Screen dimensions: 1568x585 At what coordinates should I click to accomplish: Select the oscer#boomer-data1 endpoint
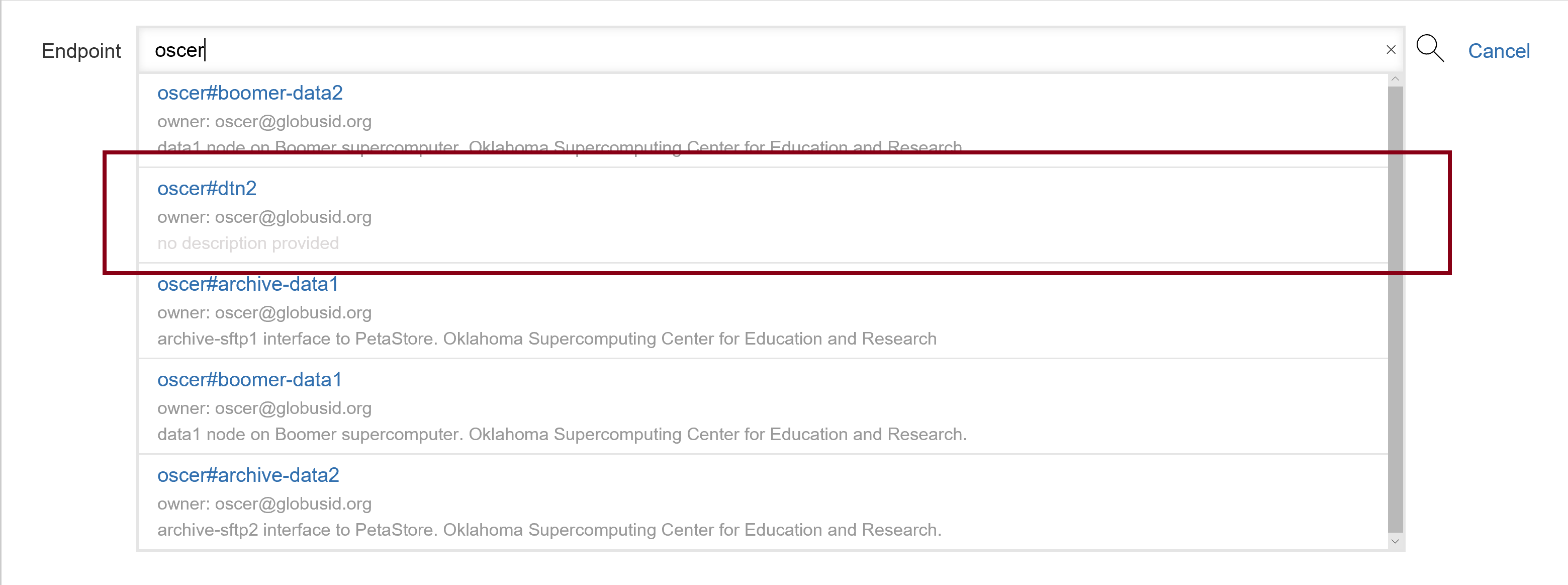pos(249,380)
